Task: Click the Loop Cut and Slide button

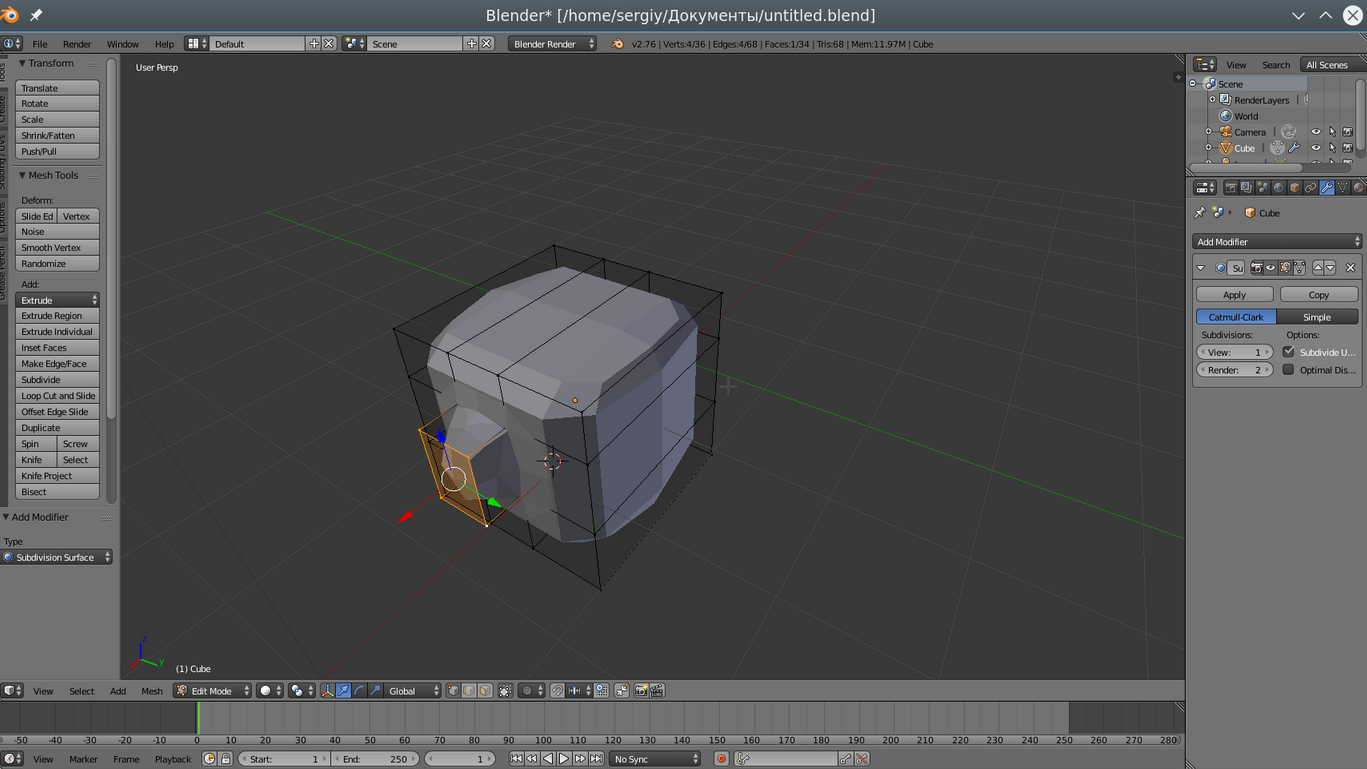Action: click(x=58, y=396)
